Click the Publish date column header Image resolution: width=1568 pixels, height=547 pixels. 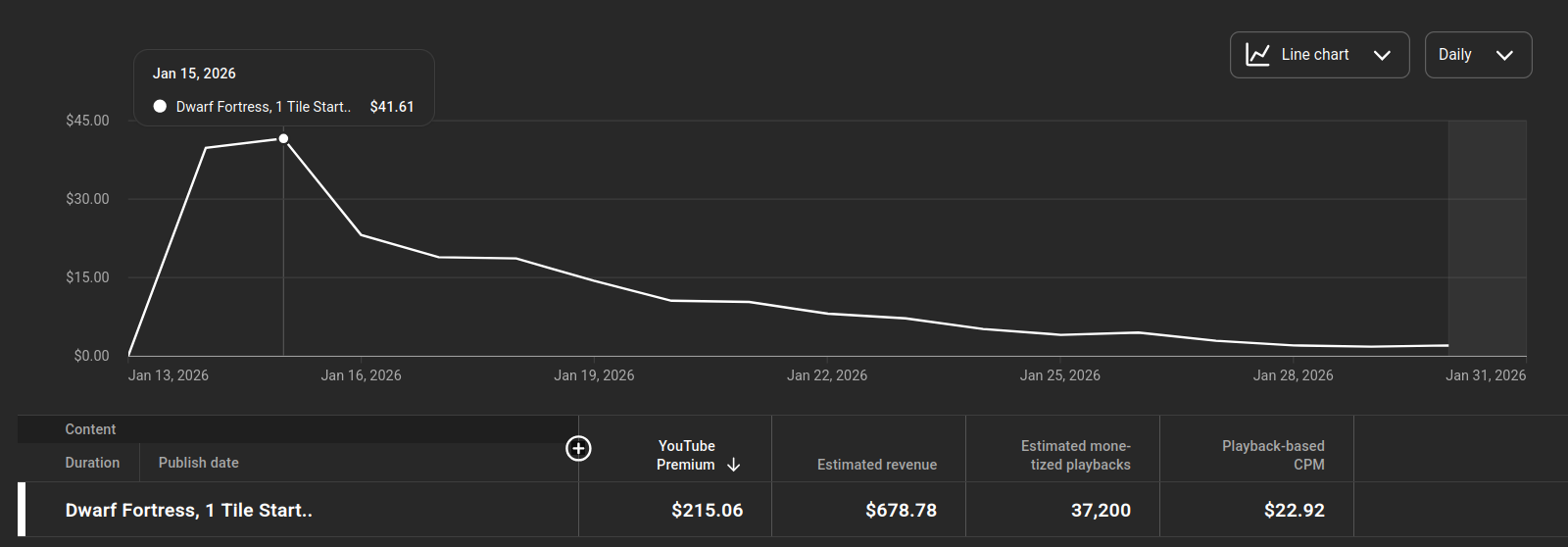pyautogui.click(x=198, y=463)
